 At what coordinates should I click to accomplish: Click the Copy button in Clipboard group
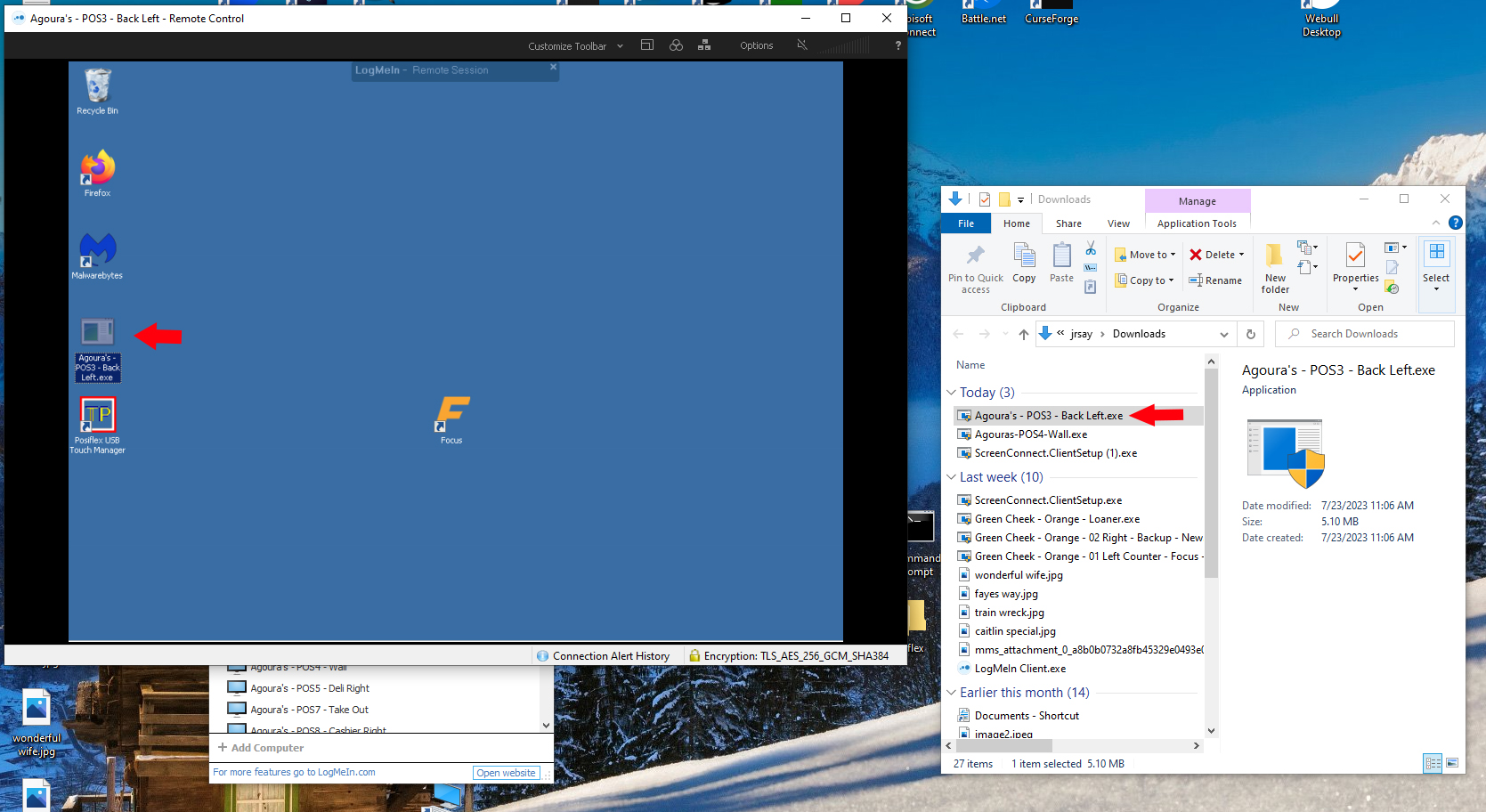pos(1024,264)
